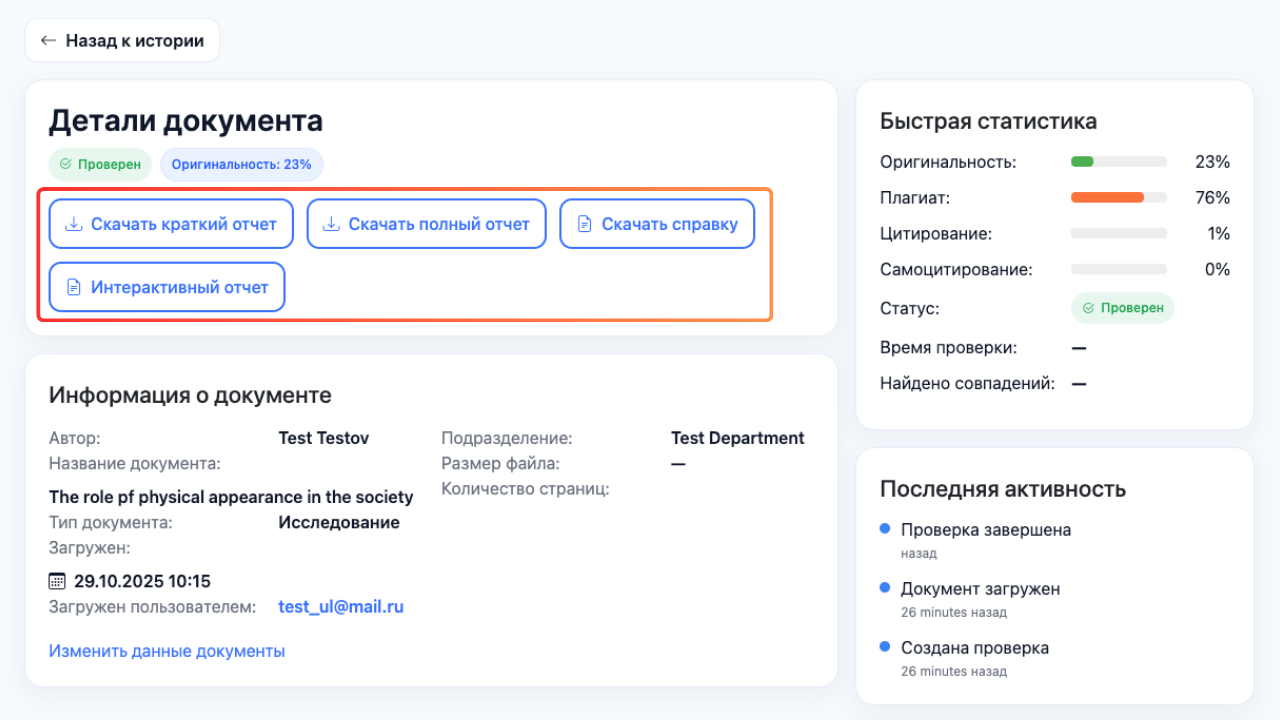Click the back arrow icon near 'Назад к истории'

click(47, 40)
